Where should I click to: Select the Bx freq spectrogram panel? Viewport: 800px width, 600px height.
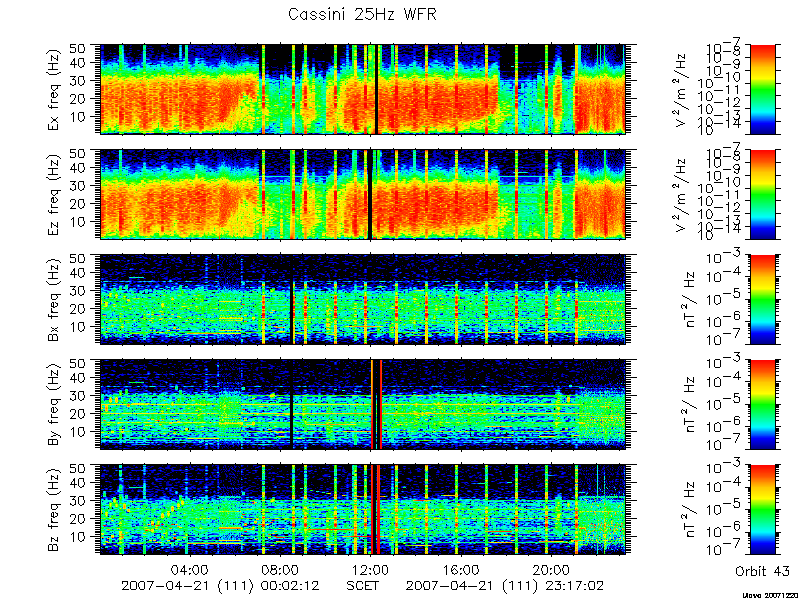(x=363, y=299)
